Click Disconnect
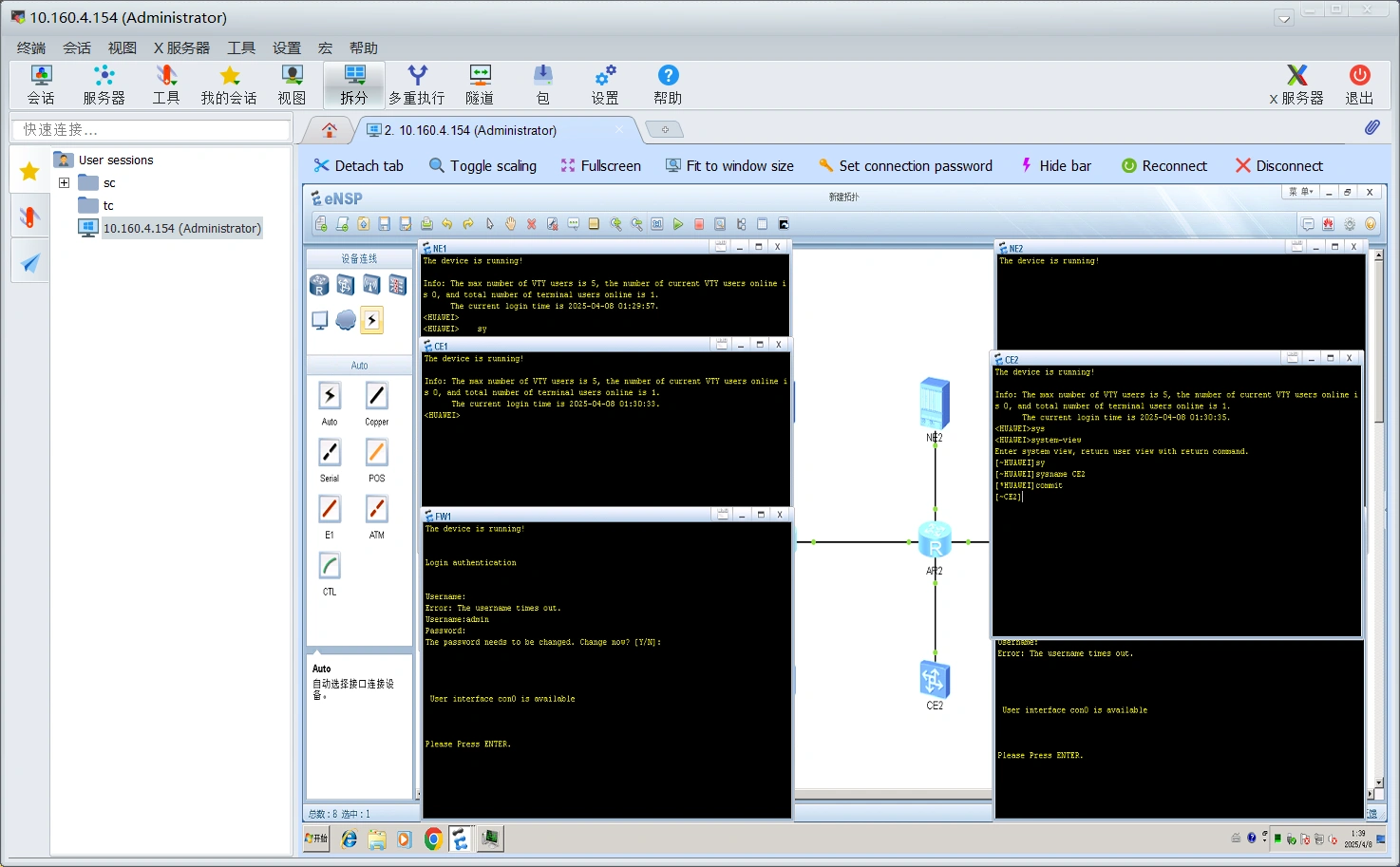Image resolution: width=1400 pixels, height=867 pixels. [x=1278, y=165]
